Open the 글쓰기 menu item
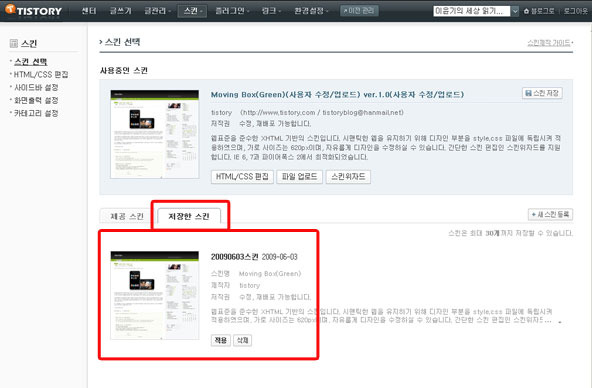Viewport: 592px width, 388px height. pyautogui.click(x=121, y=11)
